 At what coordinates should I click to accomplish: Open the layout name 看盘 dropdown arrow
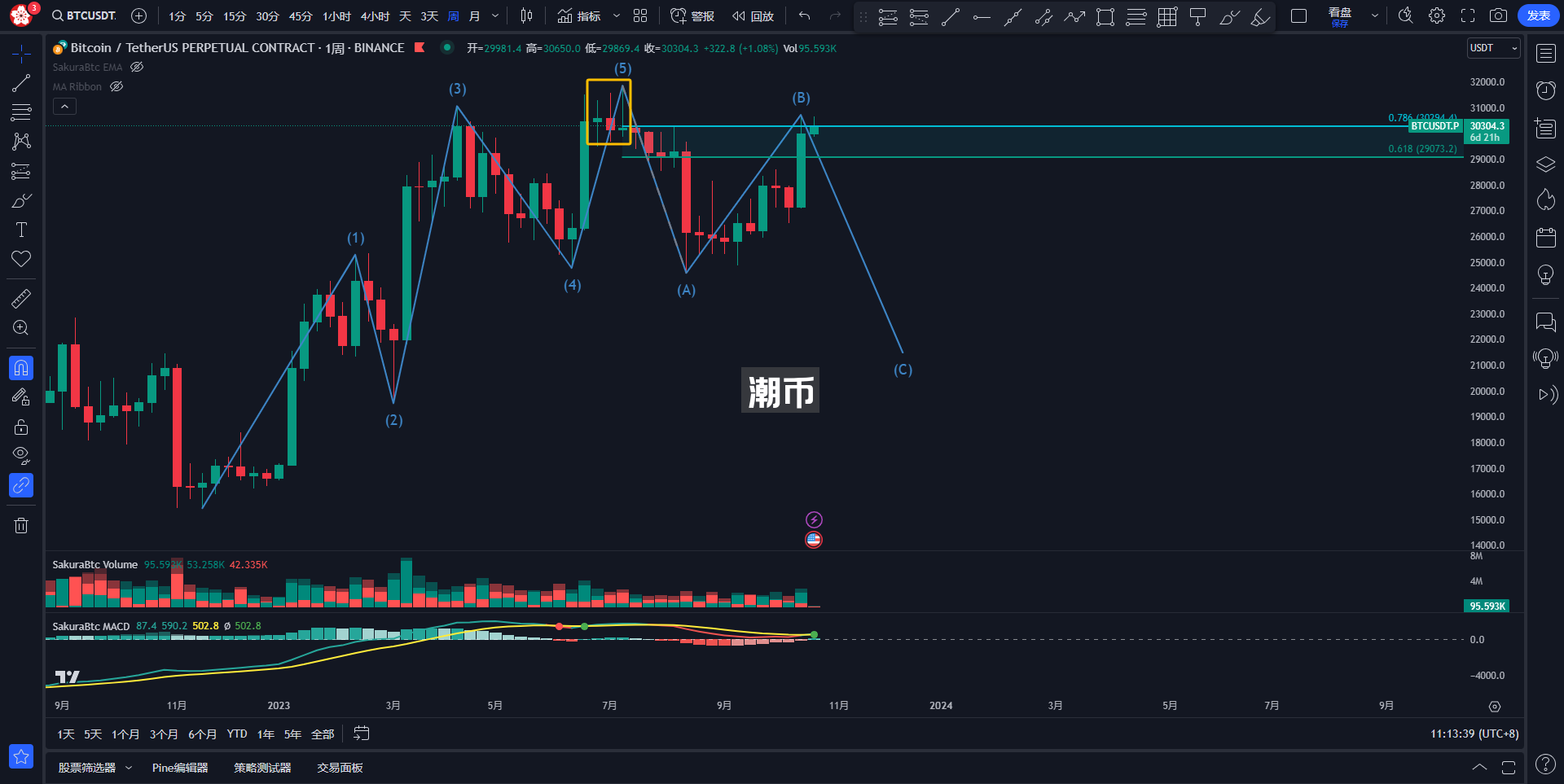point(1375,15)
